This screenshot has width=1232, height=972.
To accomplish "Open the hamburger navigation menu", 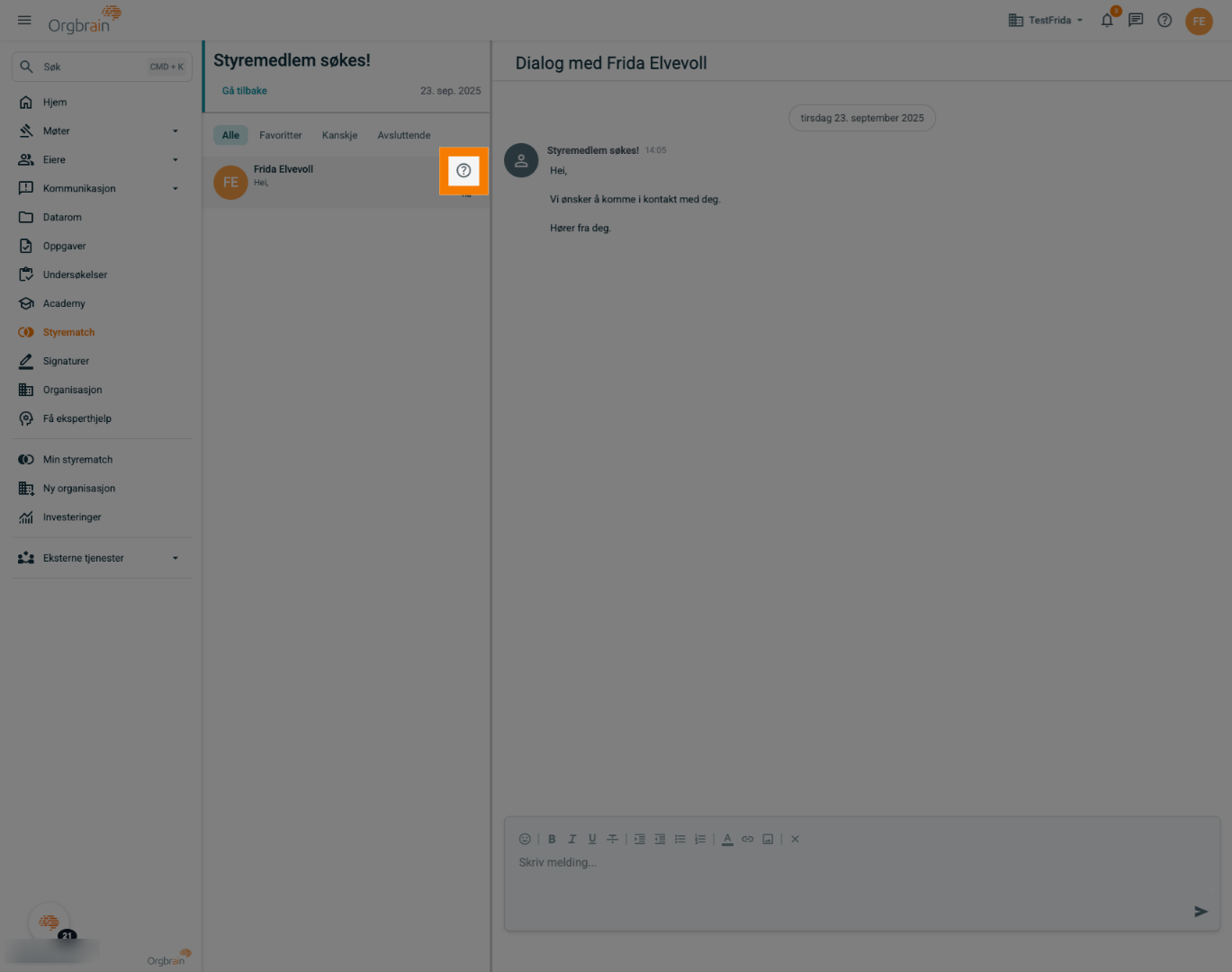I will pyautogui.click(x=24, y=20).
